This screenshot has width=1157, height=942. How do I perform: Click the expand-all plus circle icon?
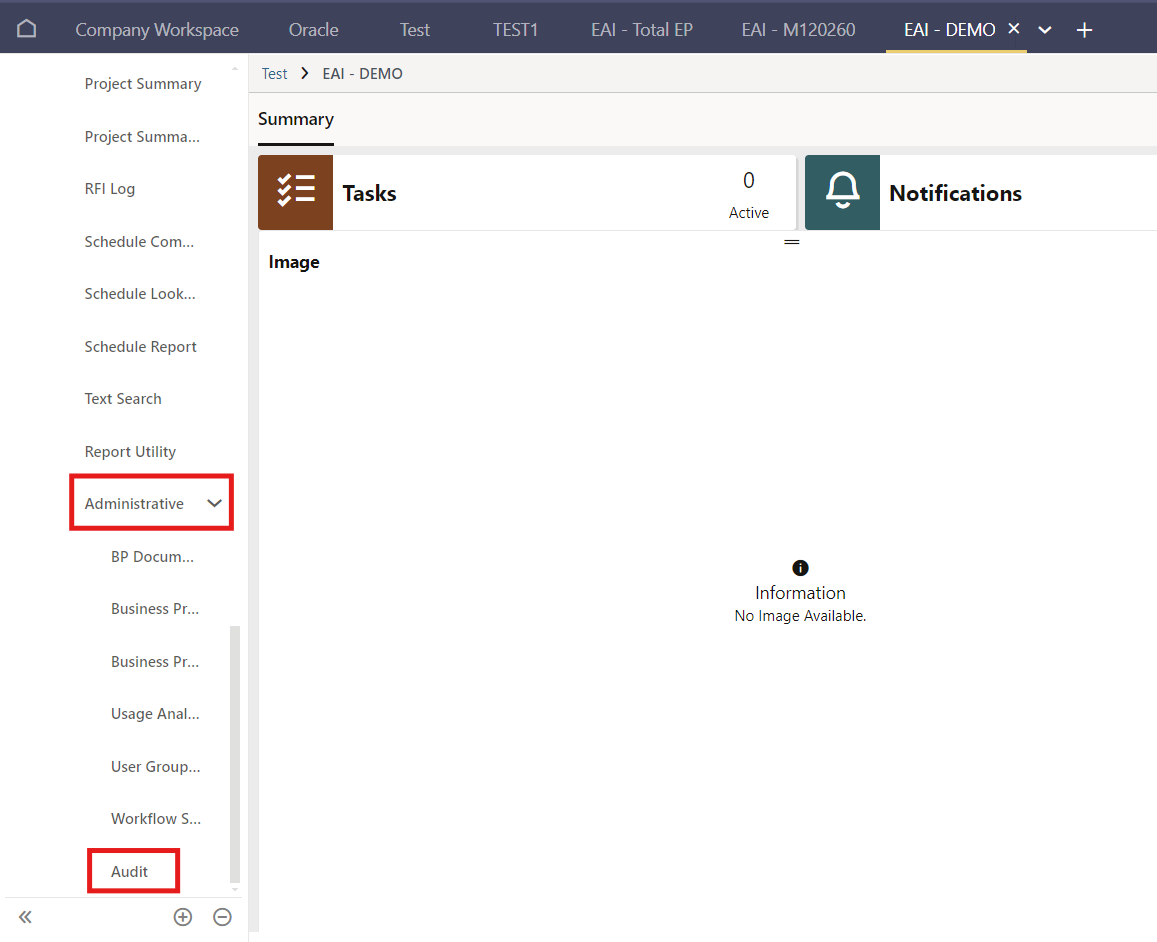tap(183, 917)
